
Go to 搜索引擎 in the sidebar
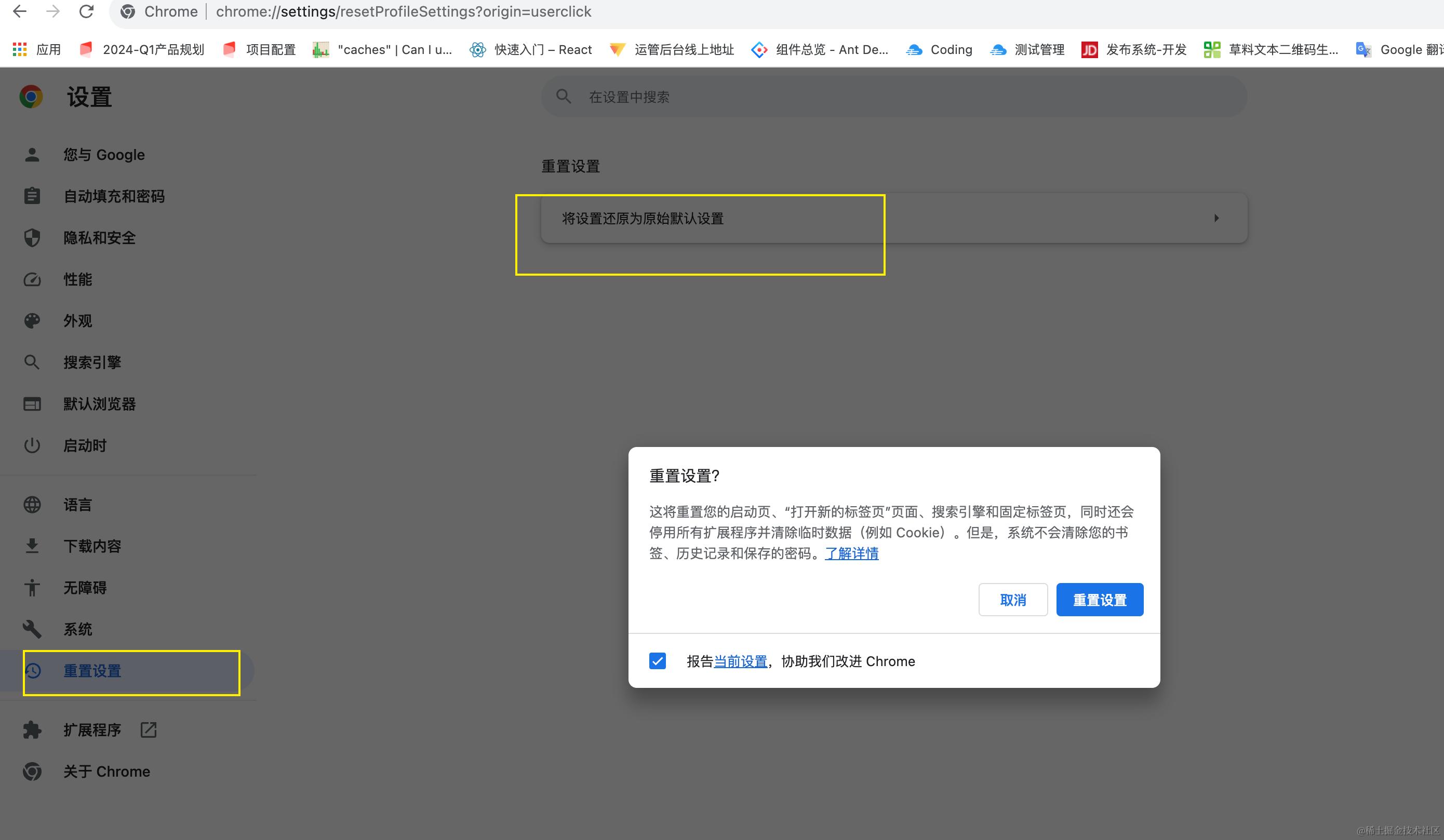[92, 362]
